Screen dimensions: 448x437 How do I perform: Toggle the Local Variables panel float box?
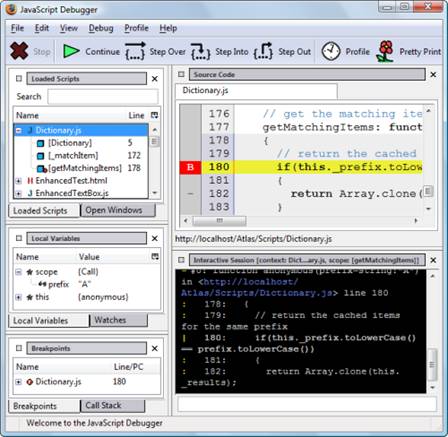19,238
